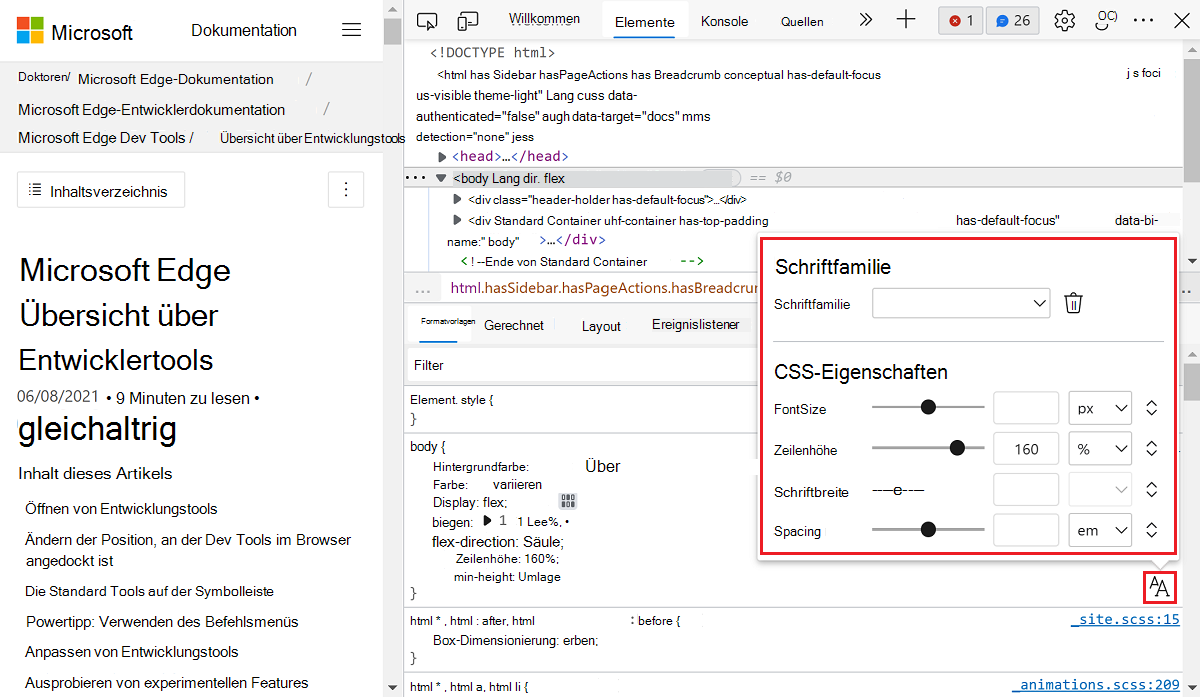Open the _animations.scss:209 source link
1200x697 pixels.
(x=1096, y=685)
